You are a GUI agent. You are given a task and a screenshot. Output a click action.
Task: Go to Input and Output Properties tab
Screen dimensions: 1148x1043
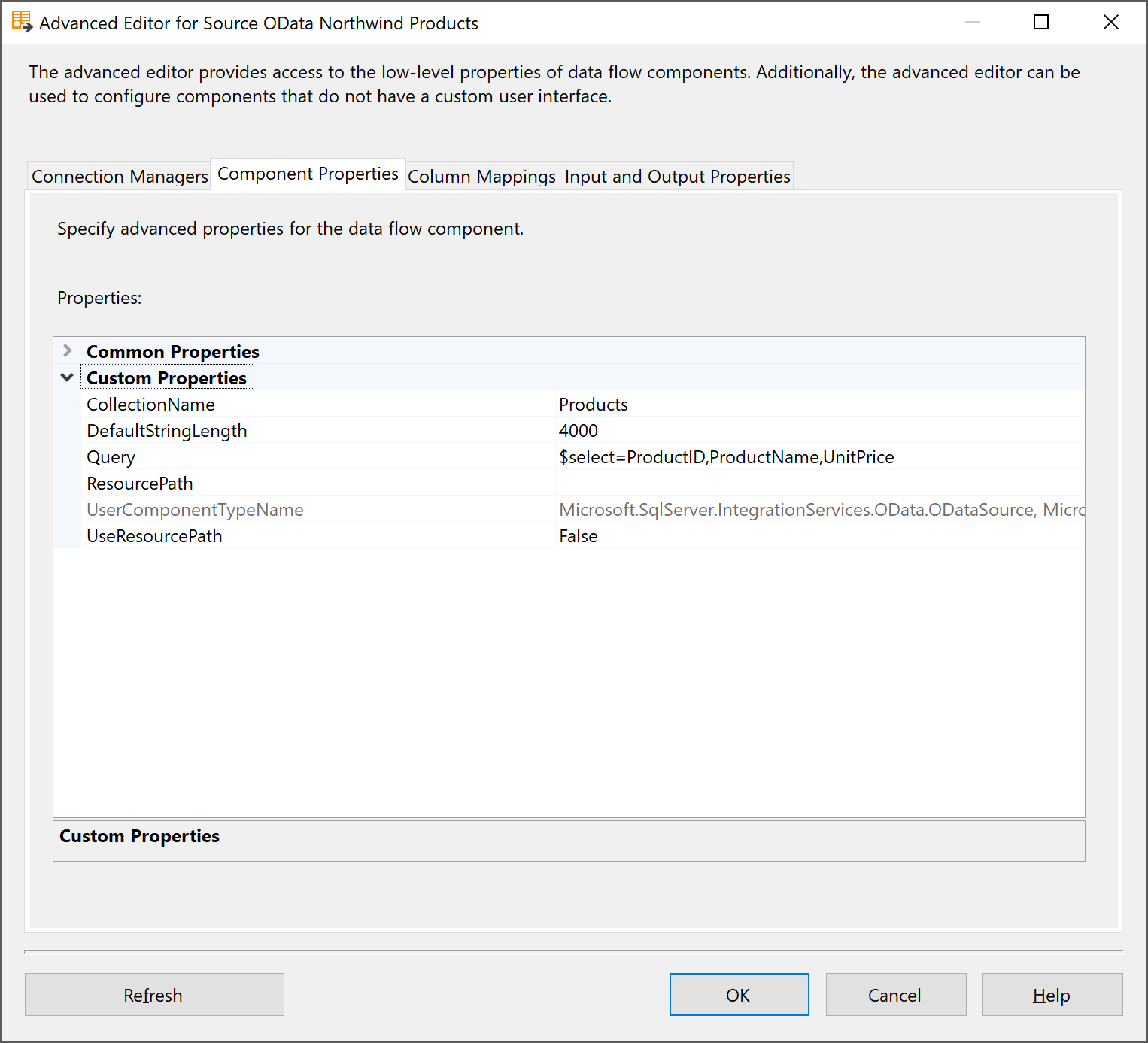(x=677, y=177)
